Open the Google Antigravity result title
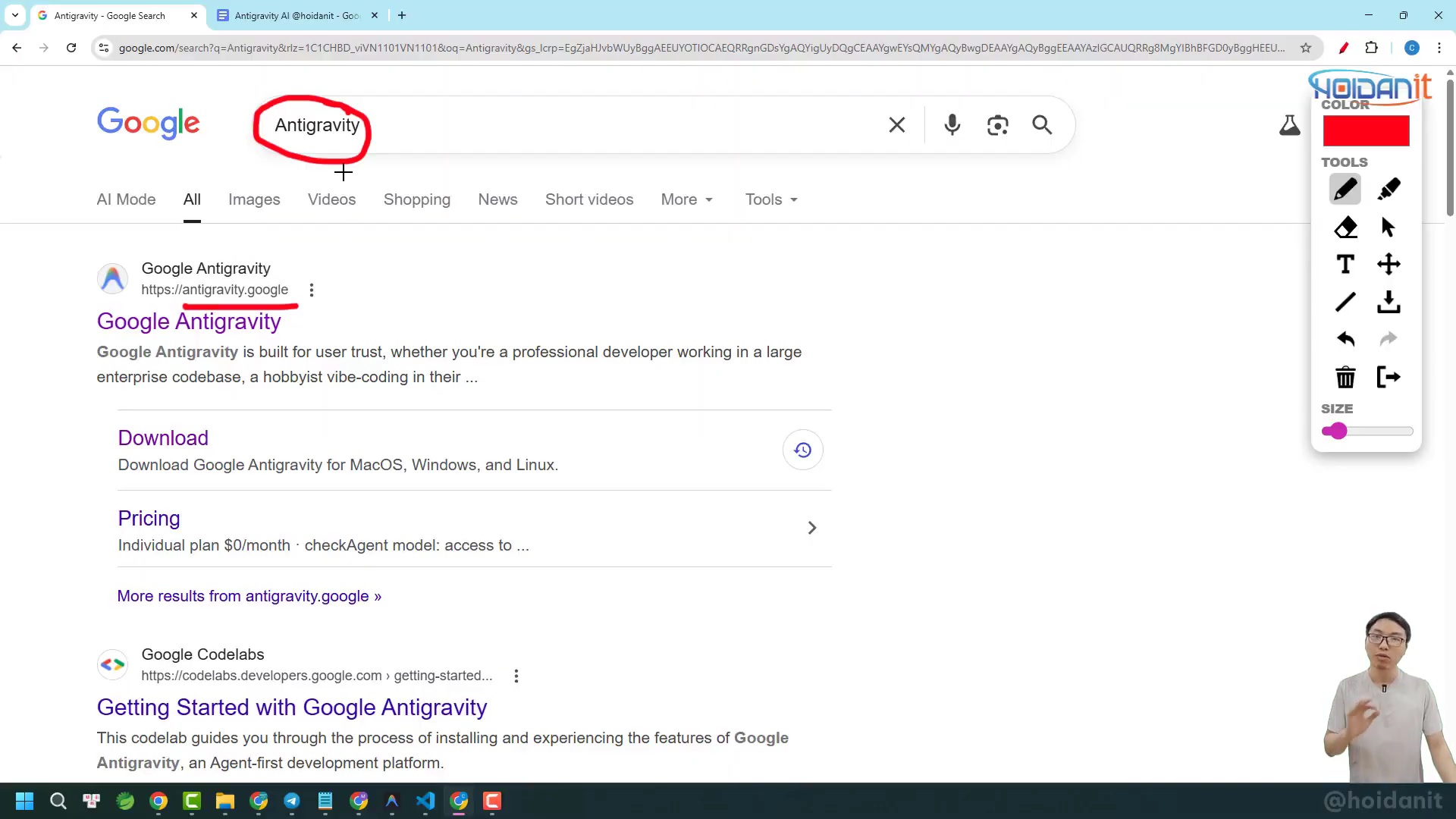Image resolution: width=1456 pixels, height=819 pixels. pos(189,322)
